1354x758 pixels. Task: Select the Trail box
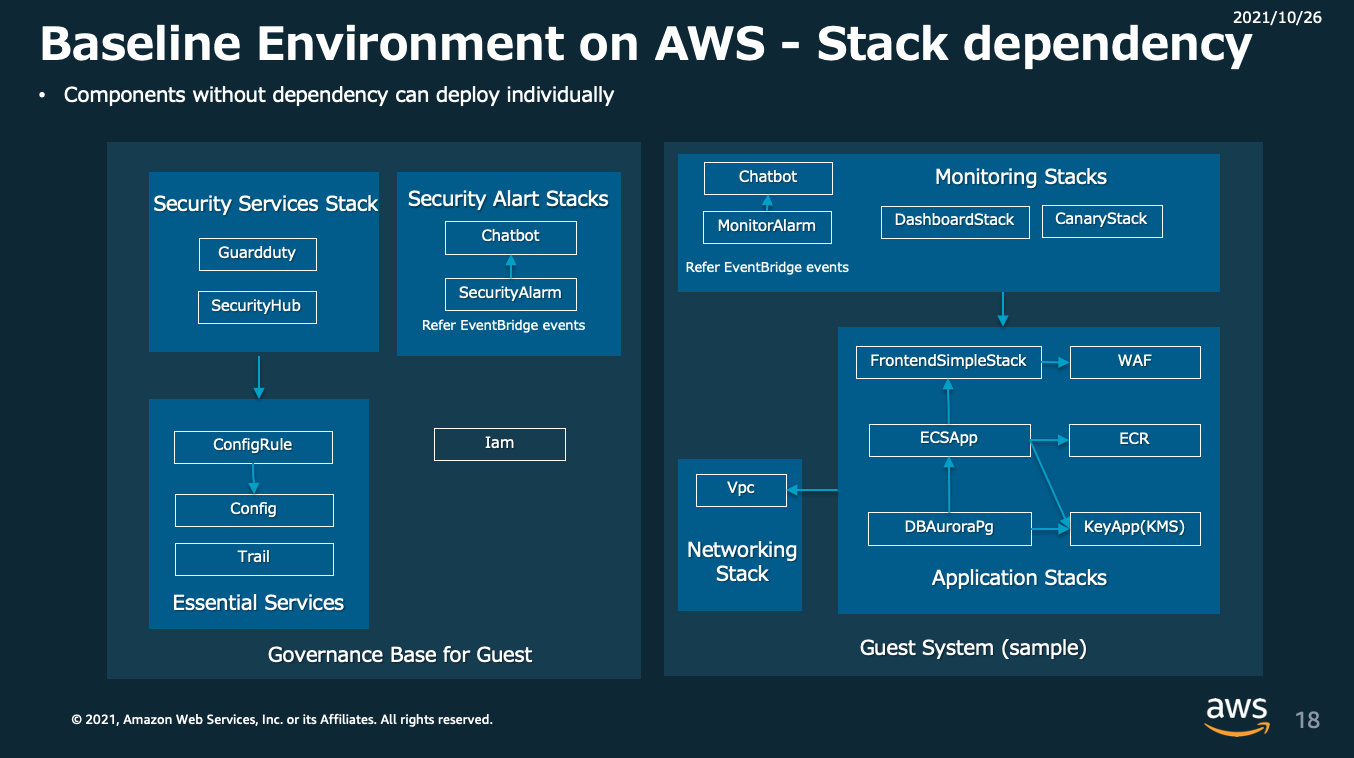(x=254, y=558)
